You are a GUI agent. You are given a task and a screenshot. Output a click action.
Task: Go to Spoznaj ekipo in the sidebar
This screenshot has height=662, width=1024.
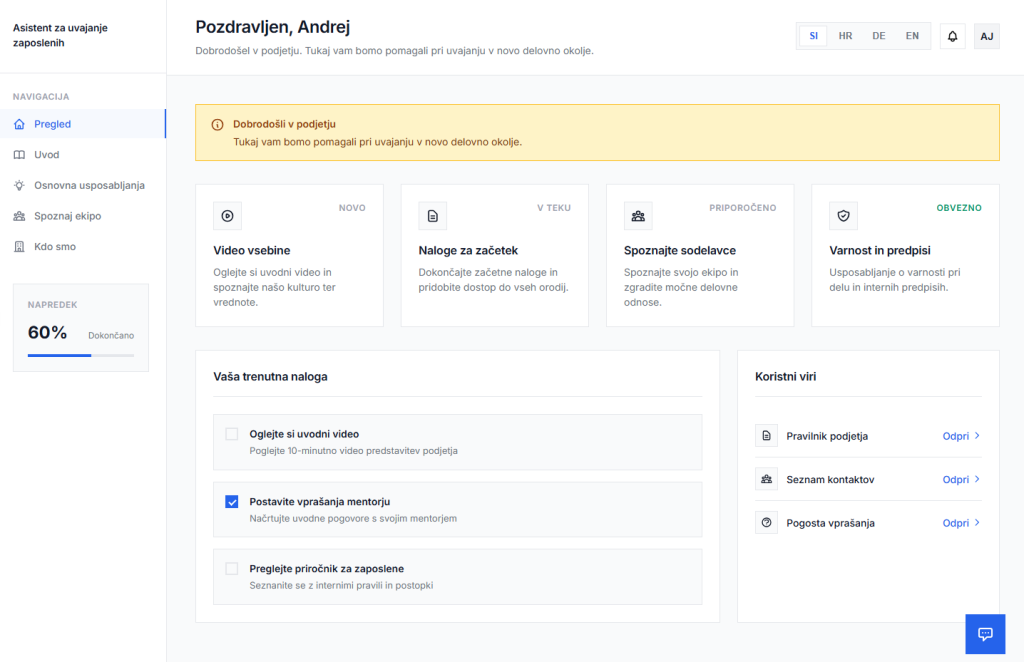pos(67,216)
